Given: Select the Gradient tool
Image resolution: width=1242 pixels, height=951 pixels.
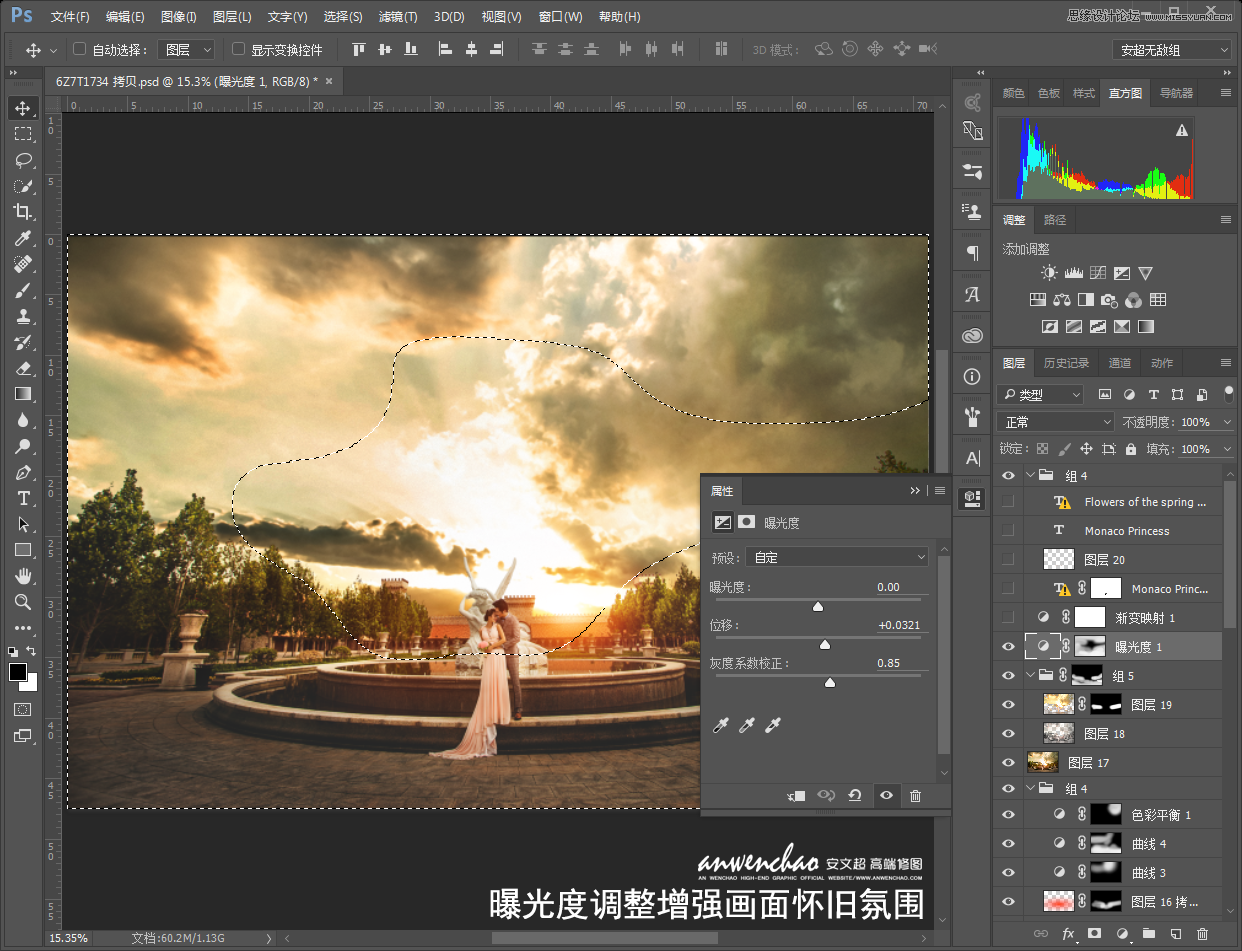Looking at the screenshot, I should coord(22,394).
